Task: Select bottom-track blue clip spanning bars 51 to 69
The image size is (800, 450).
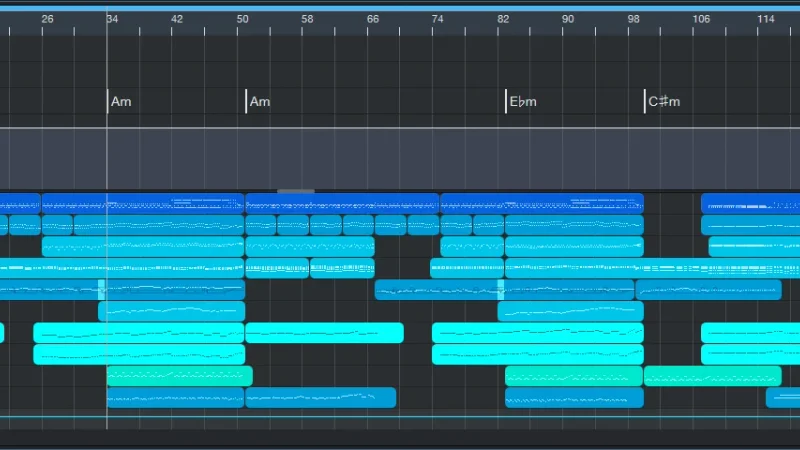Action: [x=320, y=397]
